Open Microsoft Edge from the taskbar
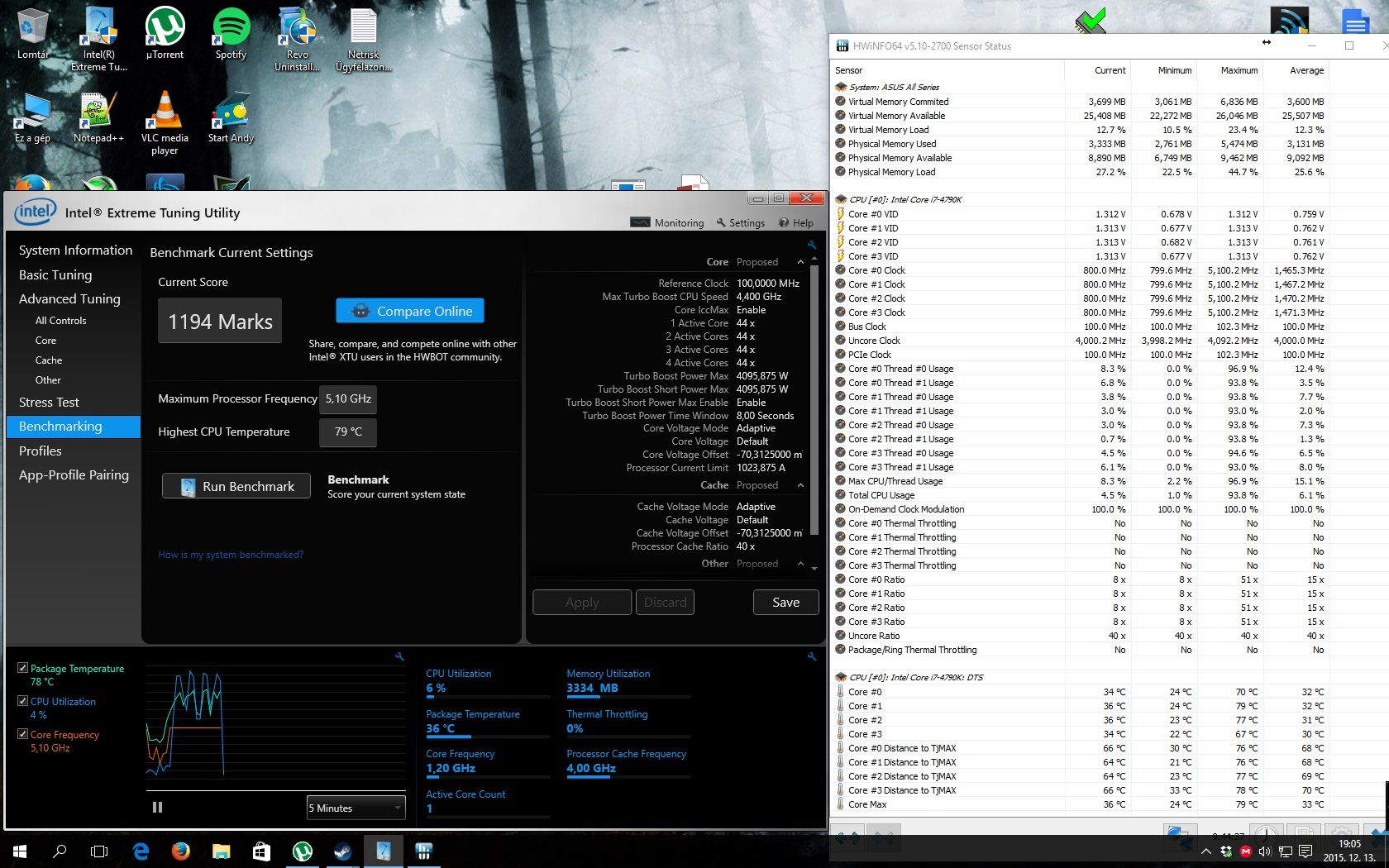1389x868 pixels. pyautogui.click(x=141, y=851)
